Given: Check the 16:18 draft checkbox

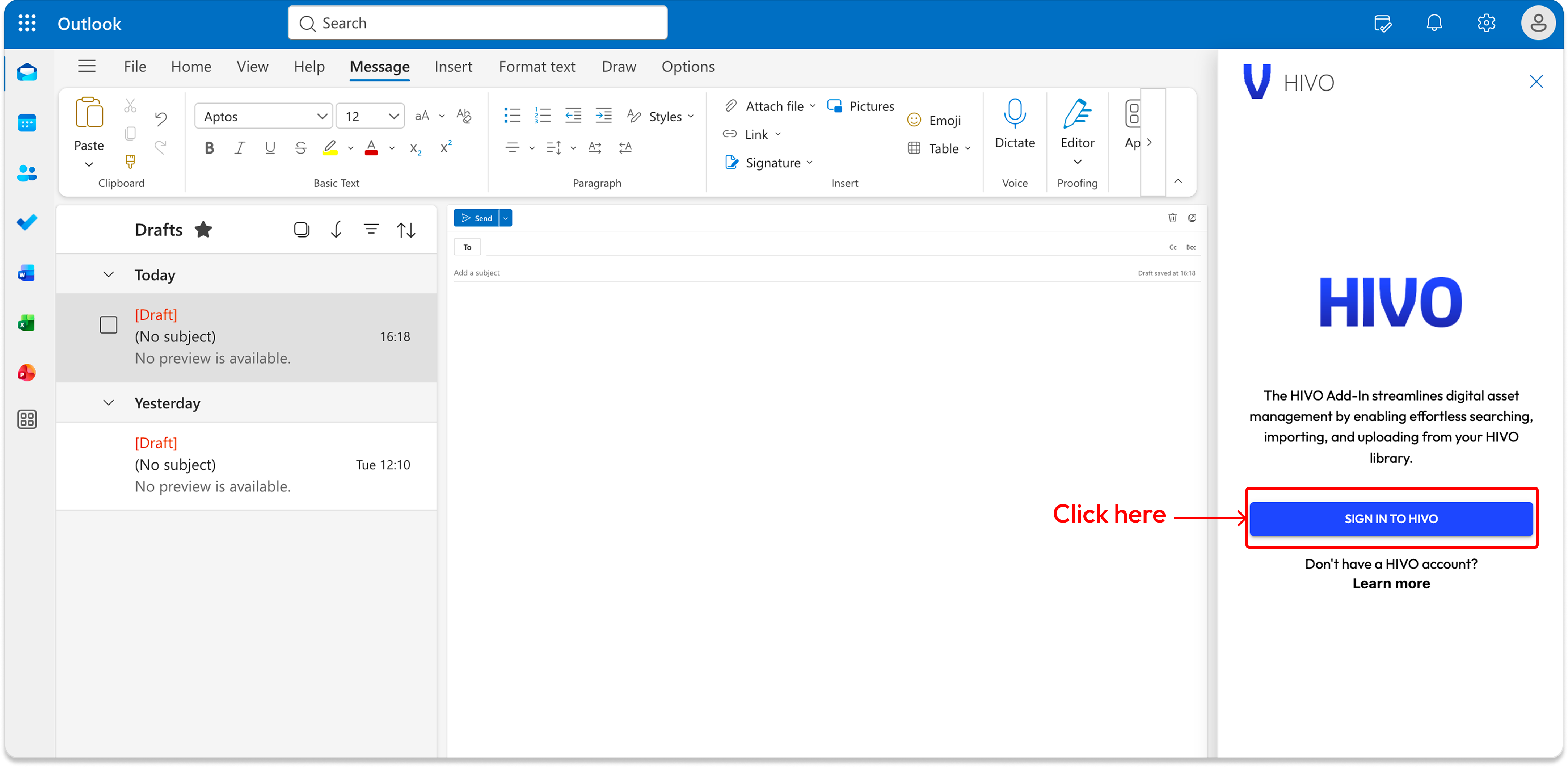Looking at the screenshot, I should [x=108, y=325].
